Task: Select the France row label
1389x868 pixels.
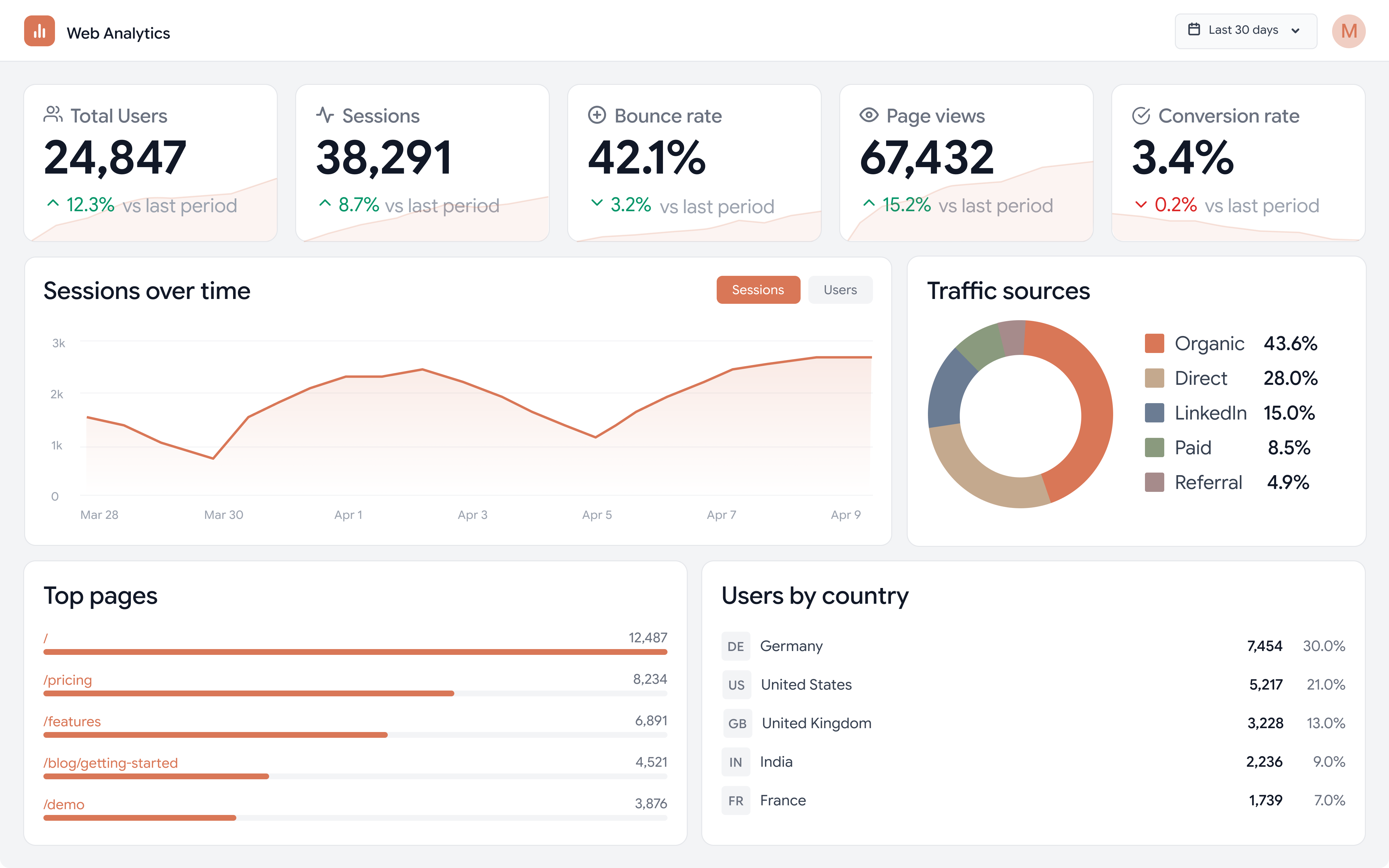Action: tap(783, 800)
